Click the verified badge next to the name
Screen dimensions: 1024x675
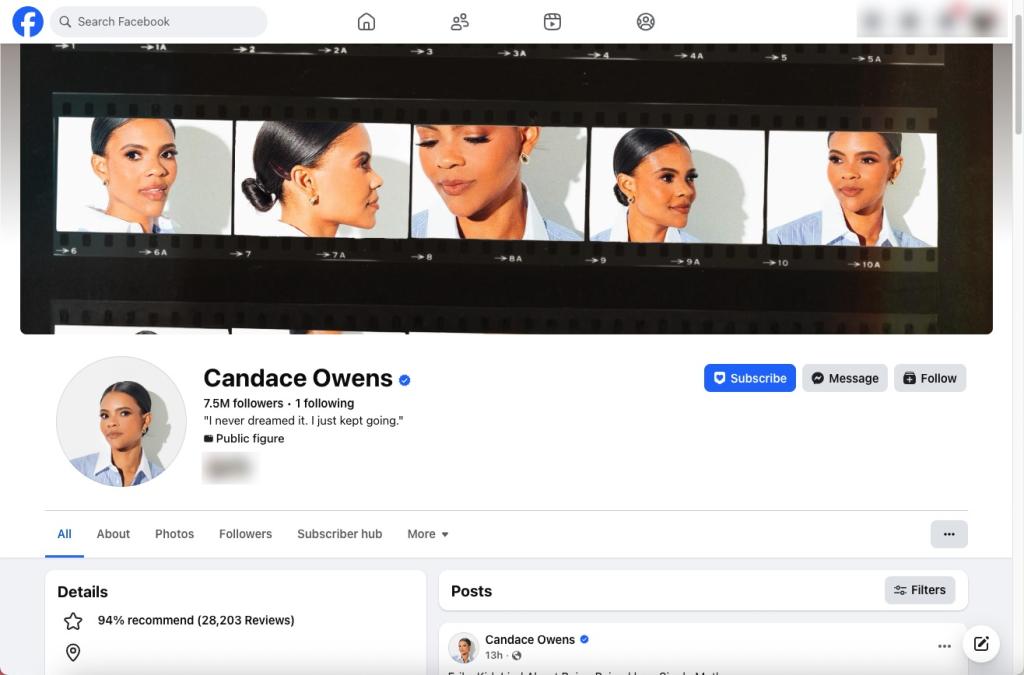[404, 378]
